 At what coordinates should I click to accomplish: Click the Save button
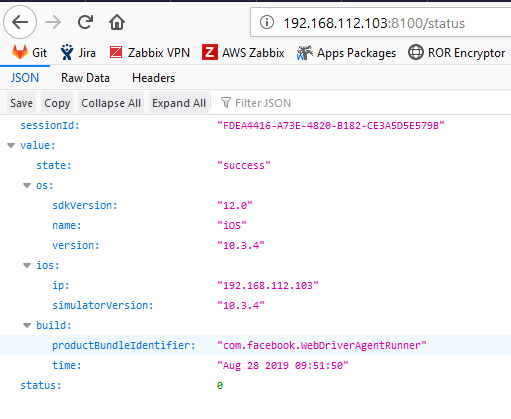tap(21, 103)
